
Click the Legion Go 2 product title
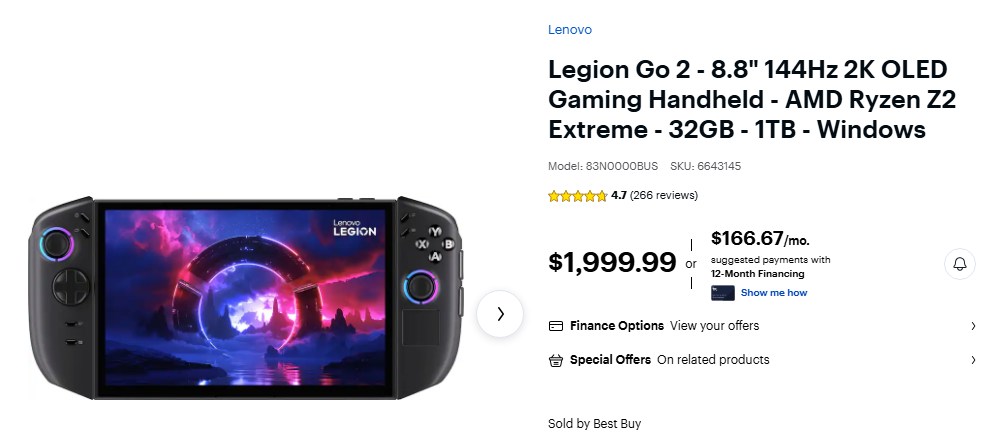[x=746, y=100]
